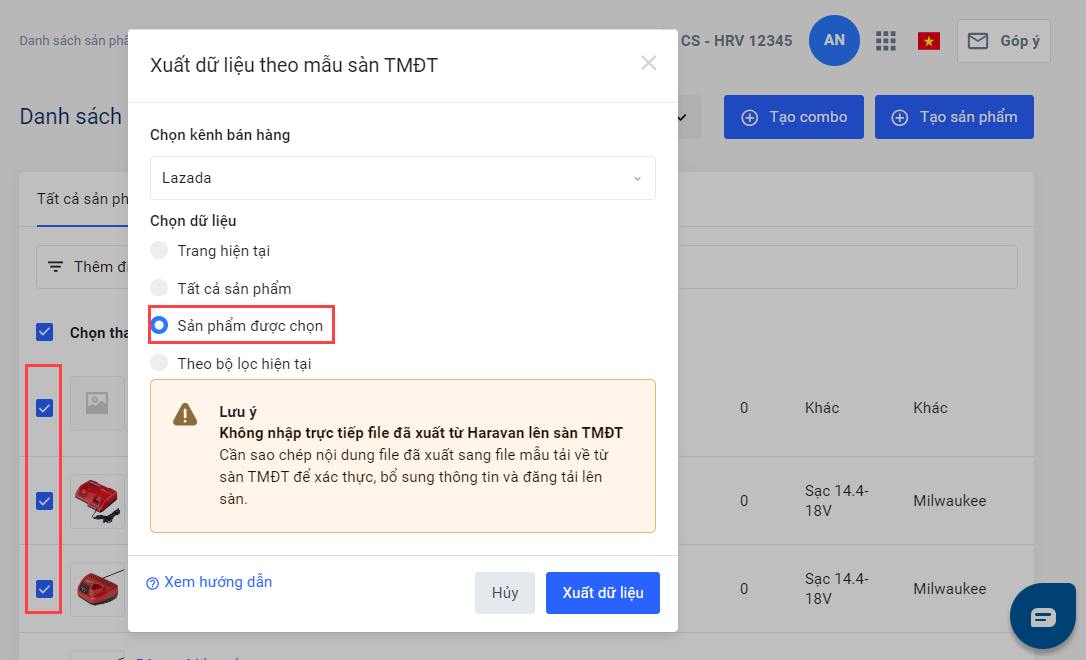Click the envelope icon on Góp ý
This screenshot has width=1086, height=660.
tap(978, 41)
